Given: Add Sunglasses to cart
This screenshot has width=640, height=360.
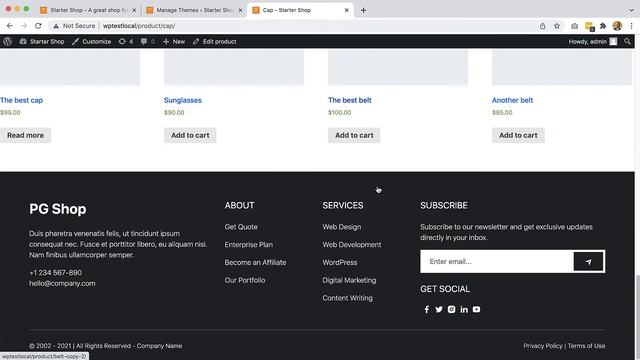Looking at the screenshot, I should coord(190,135).
